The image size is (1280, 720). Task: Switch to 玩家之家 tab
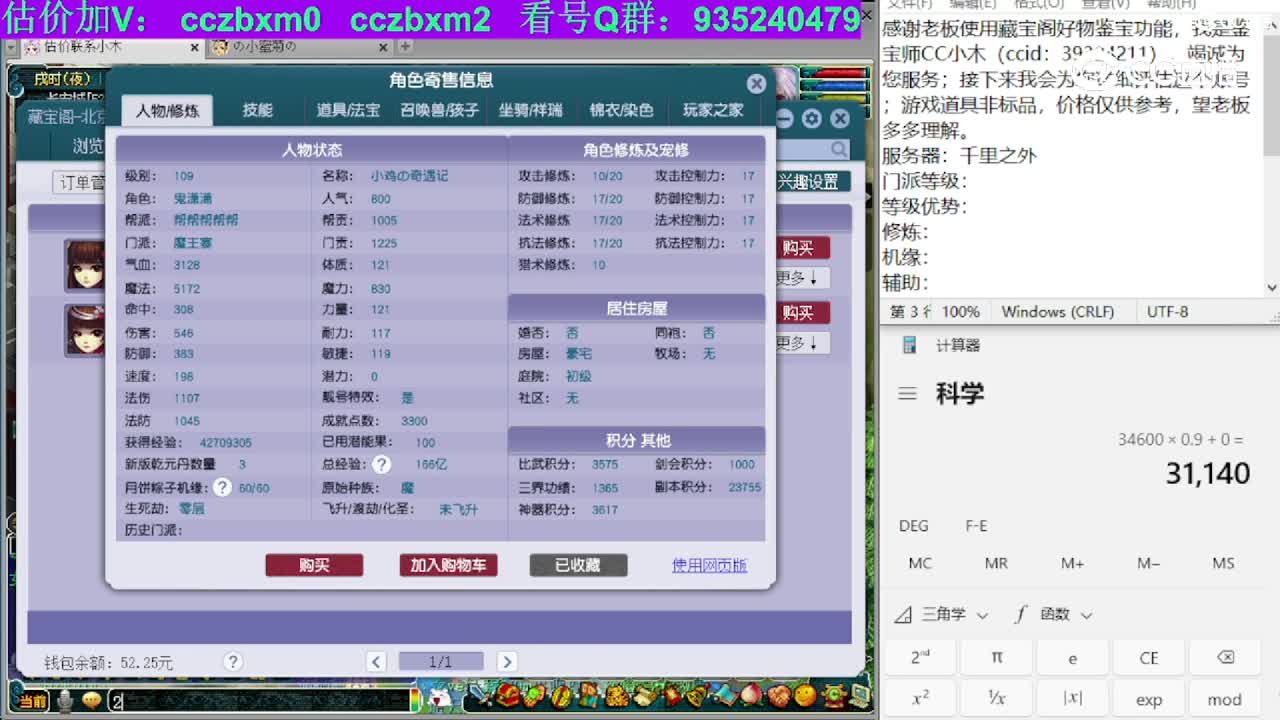[713, 111]
